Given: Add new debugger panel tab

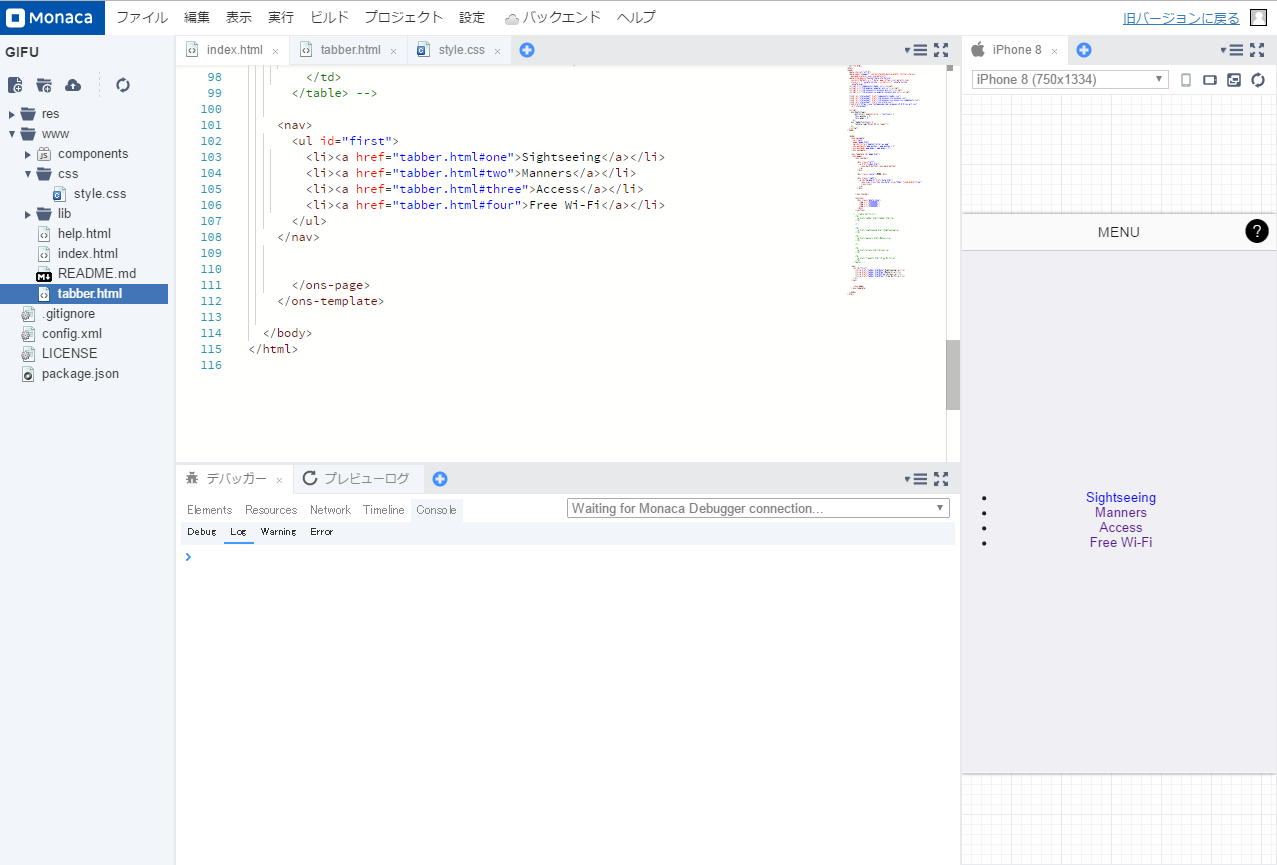Looking at the screenshot, I should (x=440, y=479).
